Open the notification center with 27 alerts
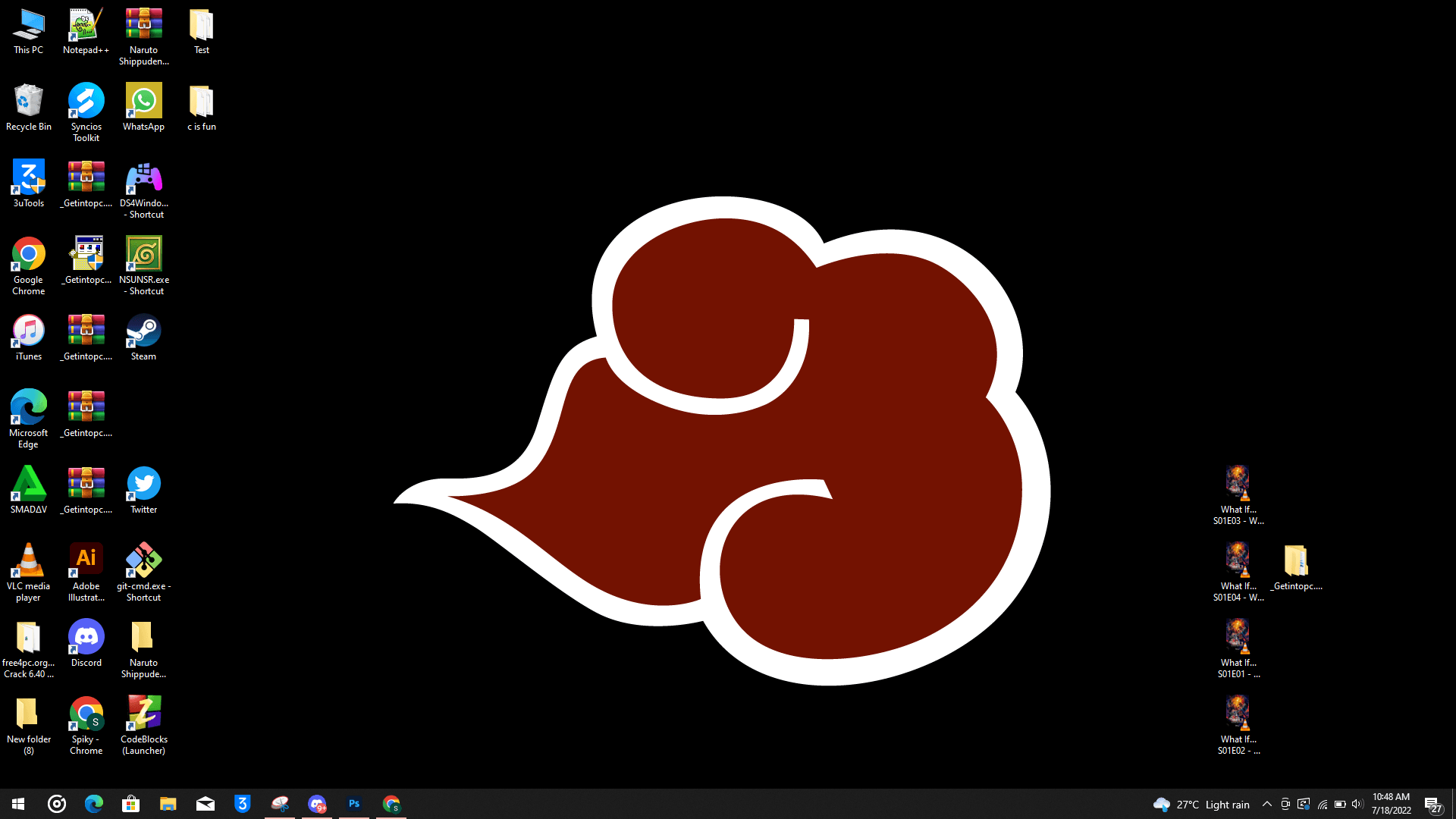 1432,805
